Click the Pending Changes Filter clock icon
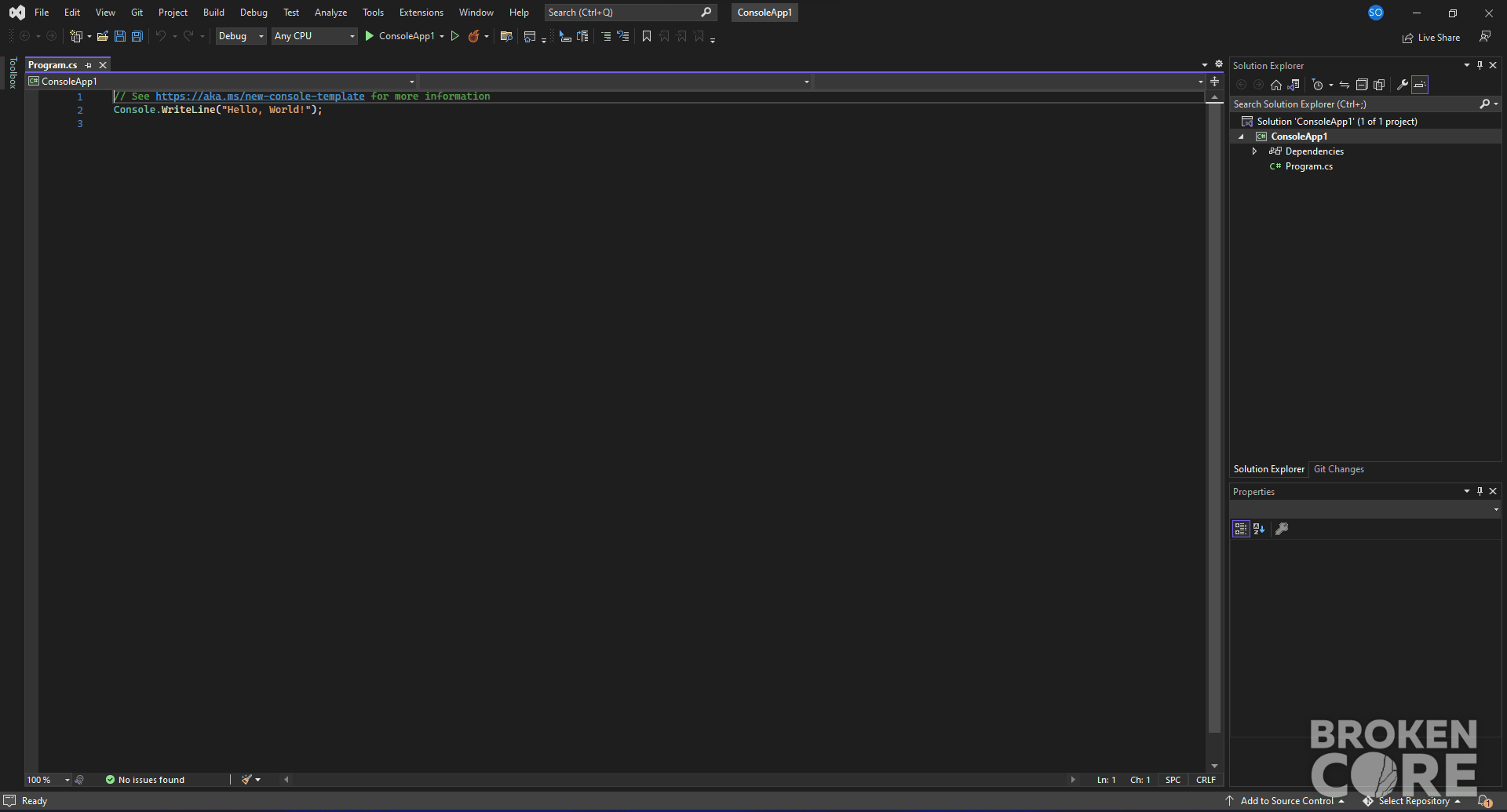This screenshot has height=812, width=1507. click(1318, 85)
